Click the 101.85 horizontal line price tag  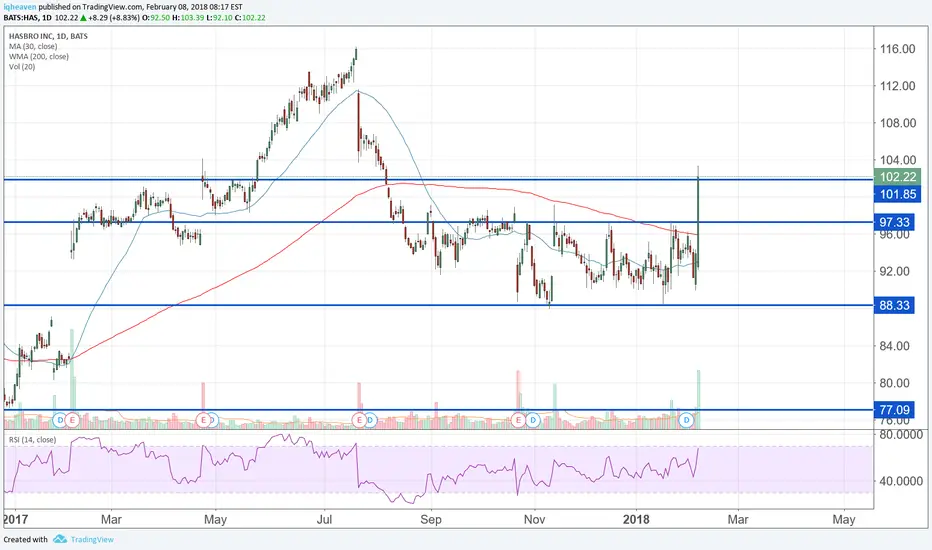pos(898,194)
